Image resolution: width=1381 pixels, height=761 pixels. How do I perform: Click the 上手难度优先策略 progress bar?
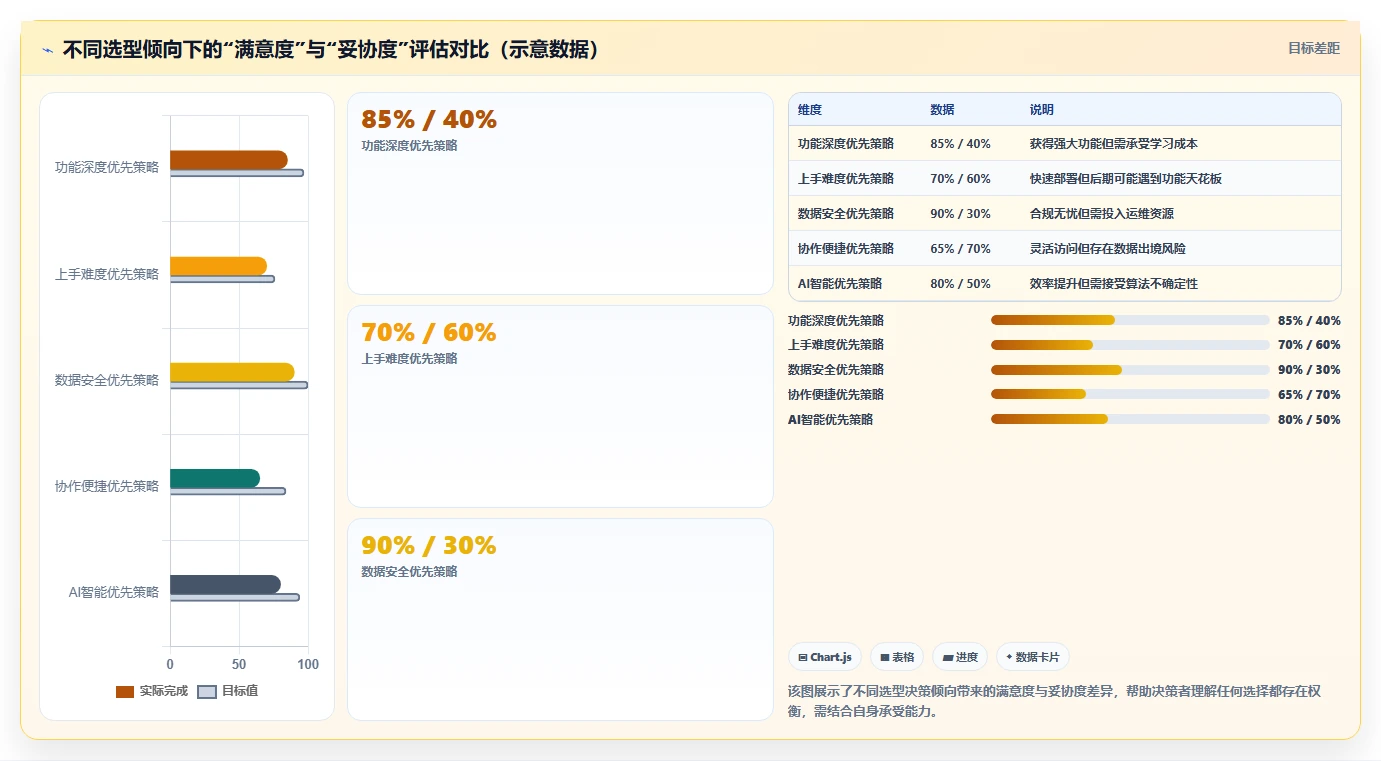coord(1130,345)
